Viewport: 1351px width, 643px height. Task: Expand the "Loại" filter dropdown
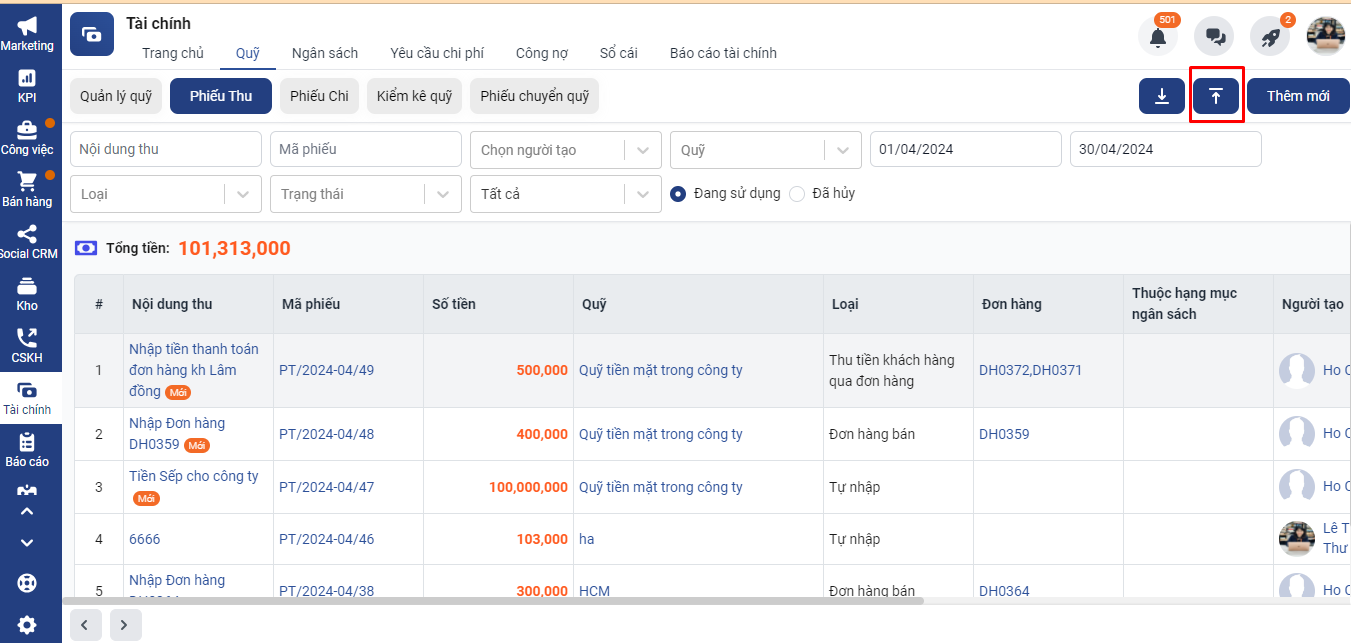[x=165, y=194]
